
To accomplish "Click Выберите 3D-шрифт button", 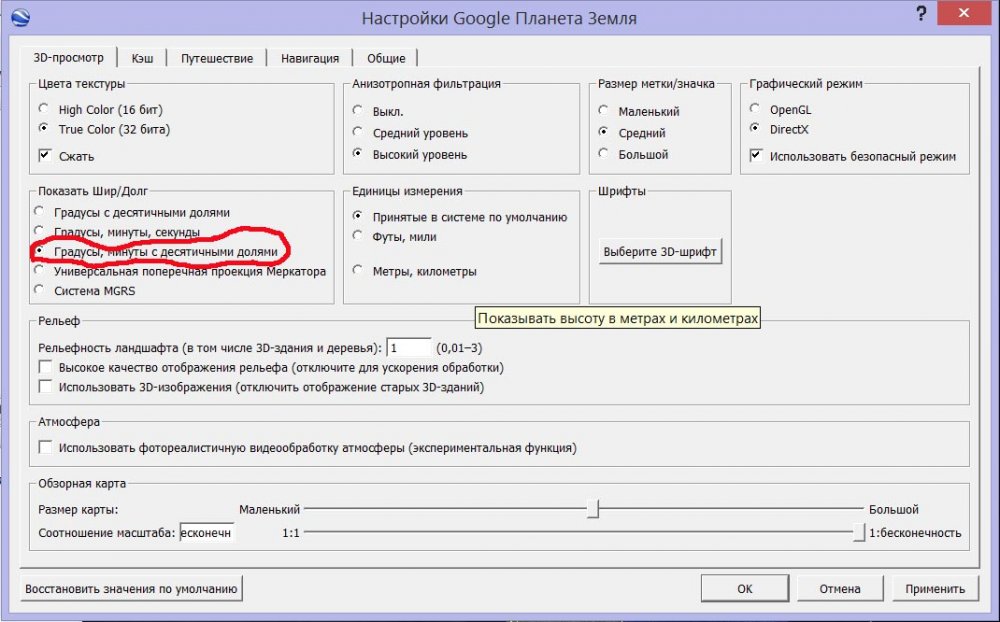I will tap(660, 251).
